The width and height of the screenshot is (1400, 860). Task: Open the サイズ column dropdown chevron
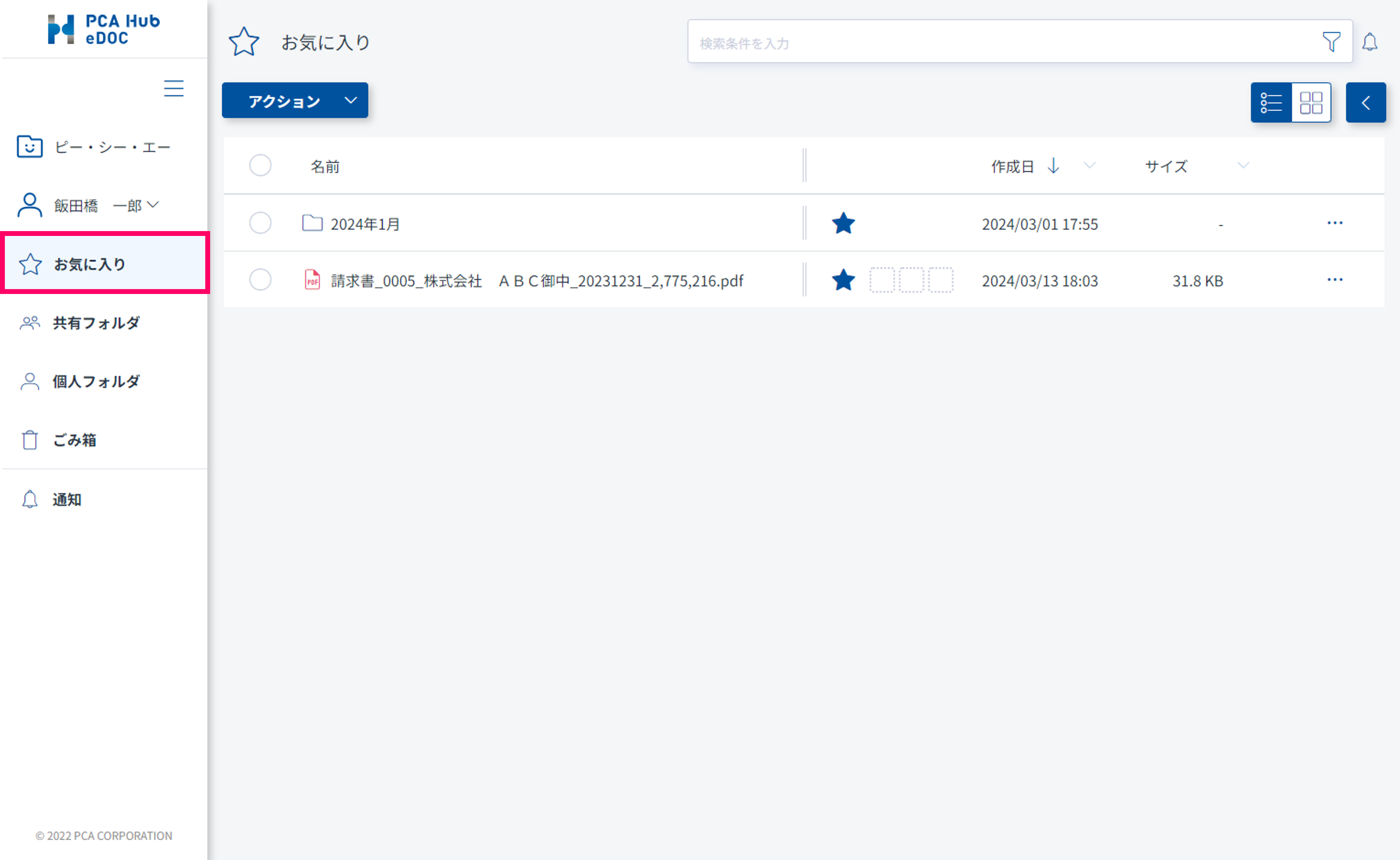pyautogui.click(x=1243, y=165)
